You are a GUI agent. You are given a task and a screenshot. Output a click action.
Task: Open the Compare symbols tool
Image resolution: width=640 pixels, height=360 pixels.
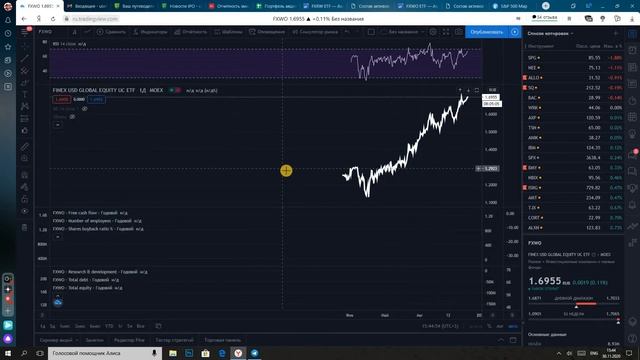111,32
